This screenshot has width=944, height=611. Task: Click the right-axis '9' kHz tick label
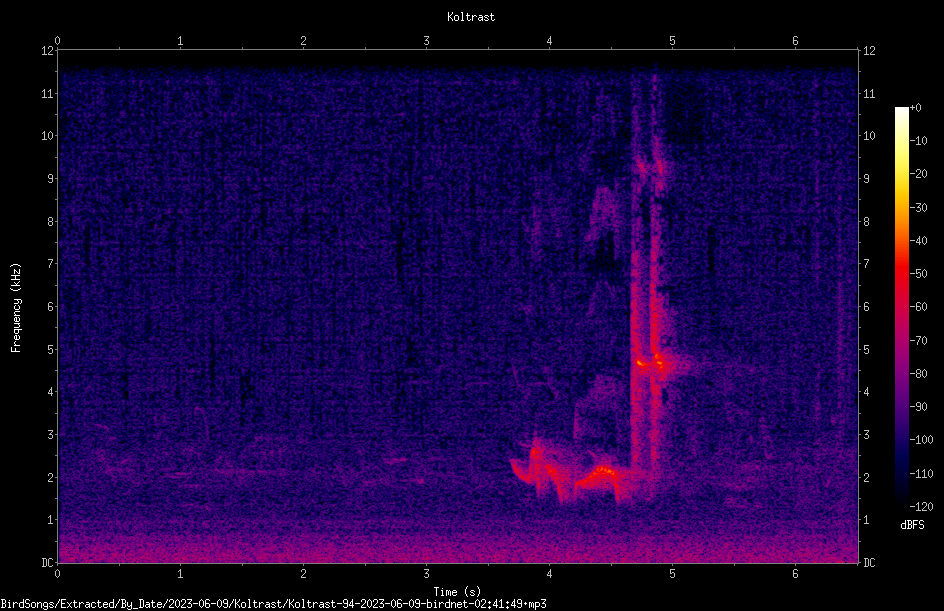866,179
